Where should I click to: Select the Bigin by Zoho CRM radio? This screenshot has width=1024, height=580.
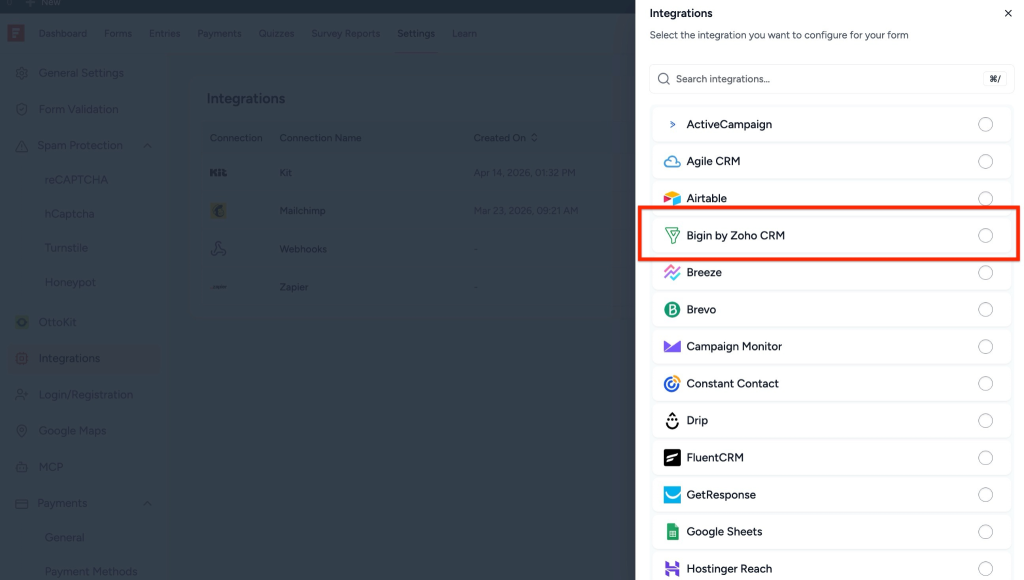985,235
